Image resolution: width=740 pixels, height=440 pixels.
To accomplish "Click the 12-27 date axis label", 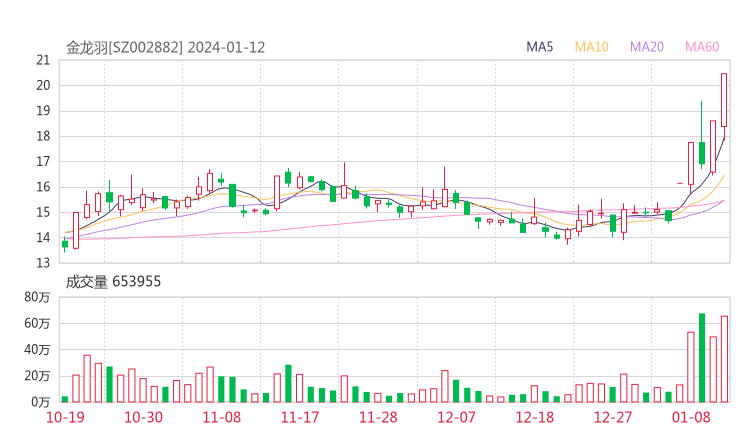I will click(613, 417).
